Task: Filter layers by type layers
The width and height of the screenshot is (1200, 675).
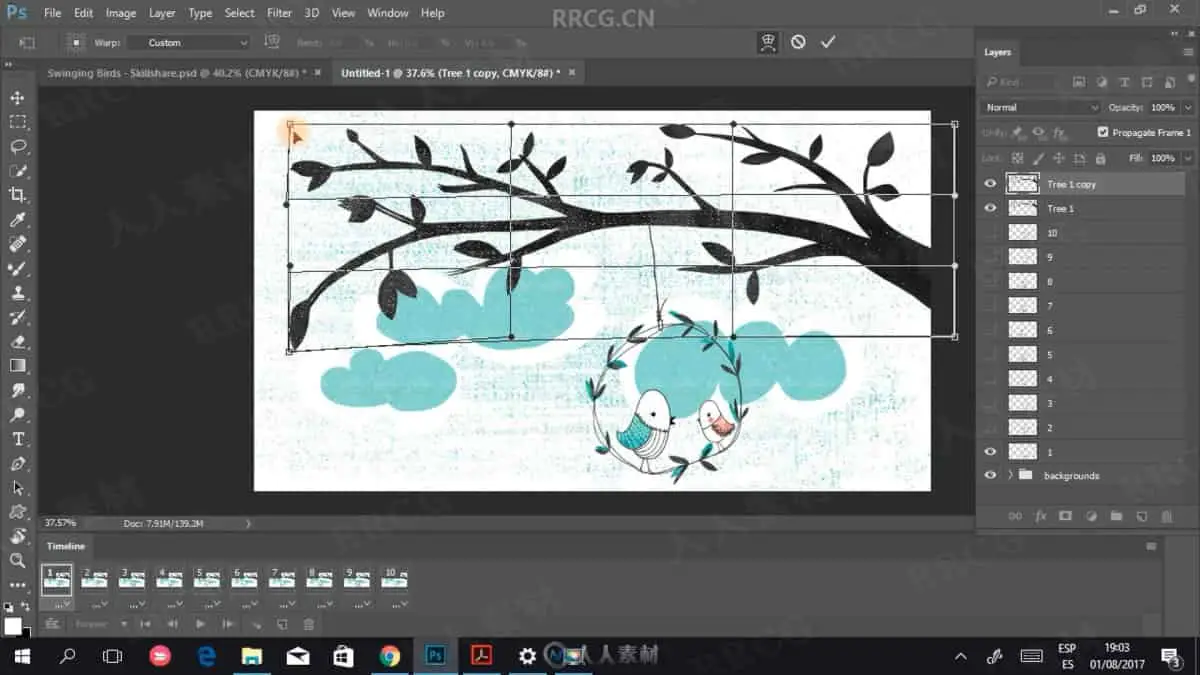Action: [x=1123, y=82]
